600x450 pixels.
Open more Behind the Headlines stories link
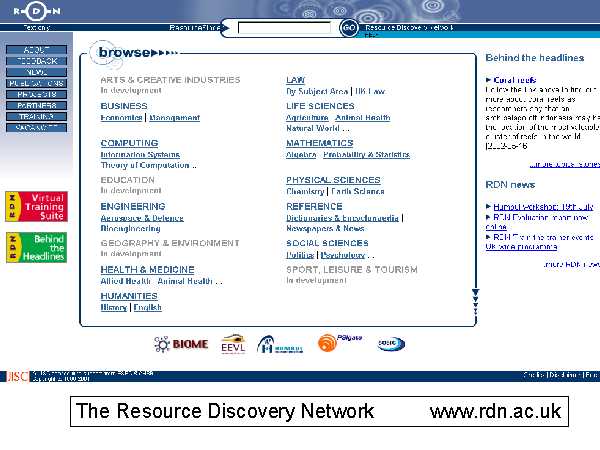565,165
